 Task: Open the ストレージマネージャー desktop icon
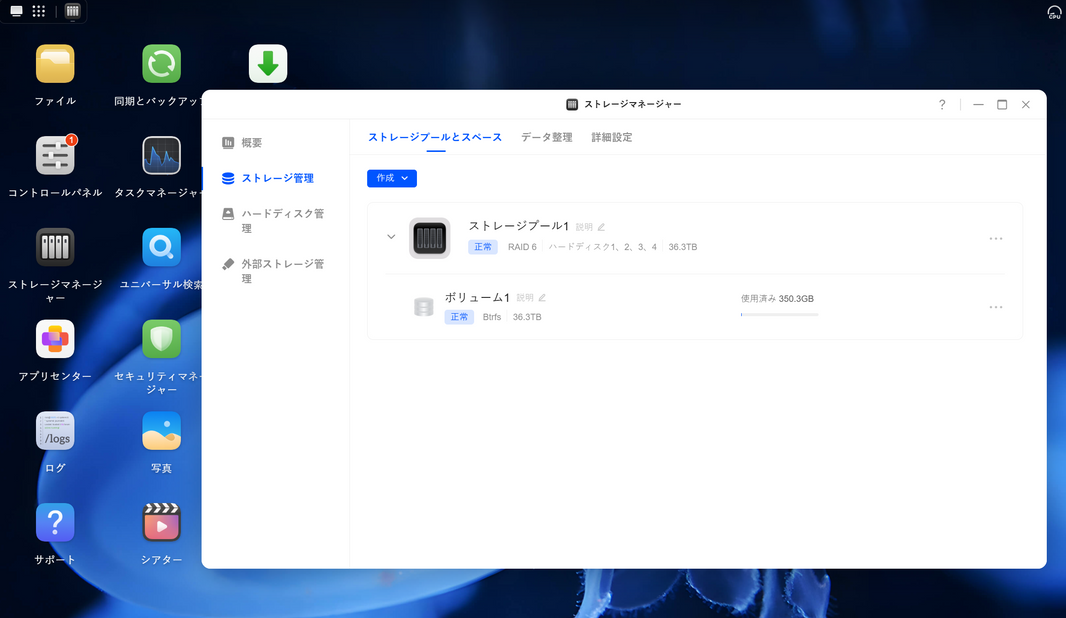point(54,248)
